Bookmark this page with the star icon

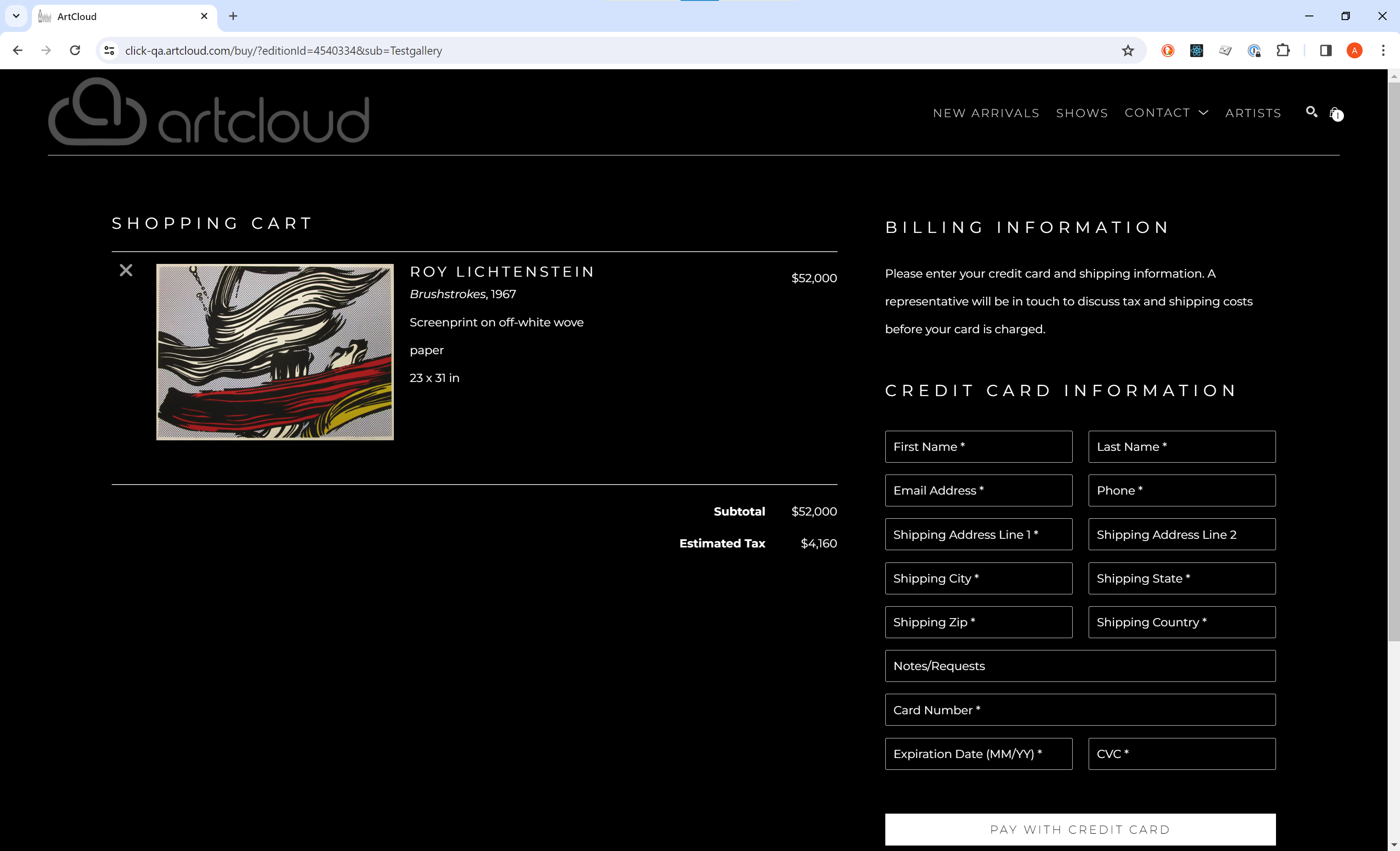1128,51
